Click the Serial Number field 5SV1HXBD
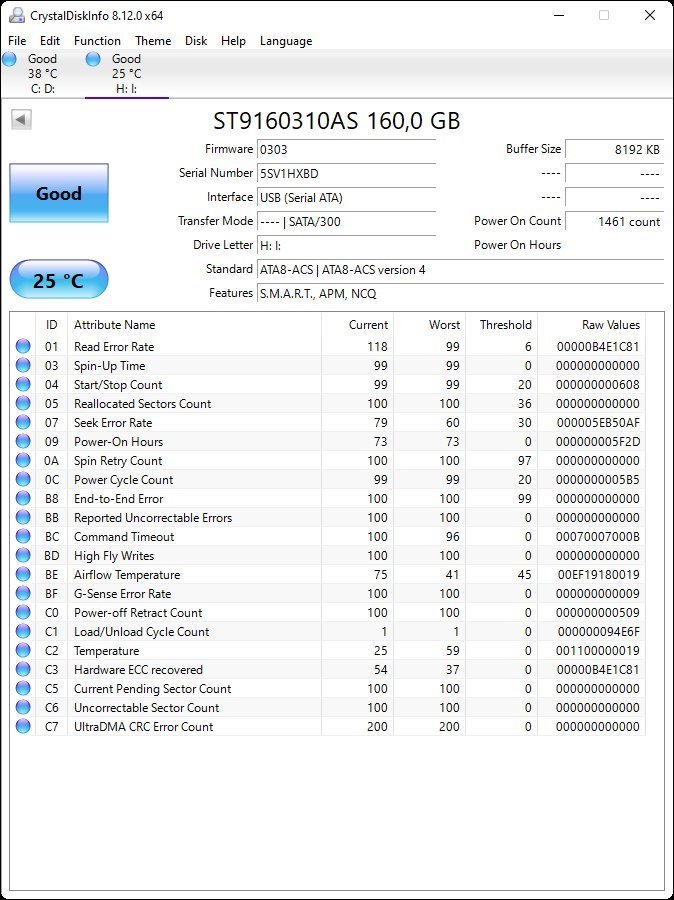The height and width of the screenshot is (900, 674). click(346, 173)
